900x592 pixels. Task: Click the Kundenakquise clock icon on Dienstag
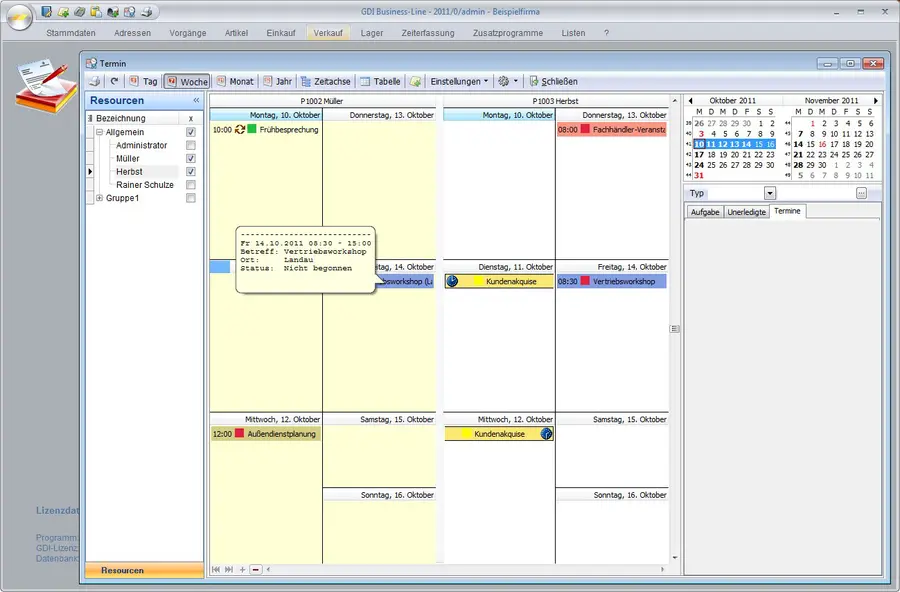[452, 282]
